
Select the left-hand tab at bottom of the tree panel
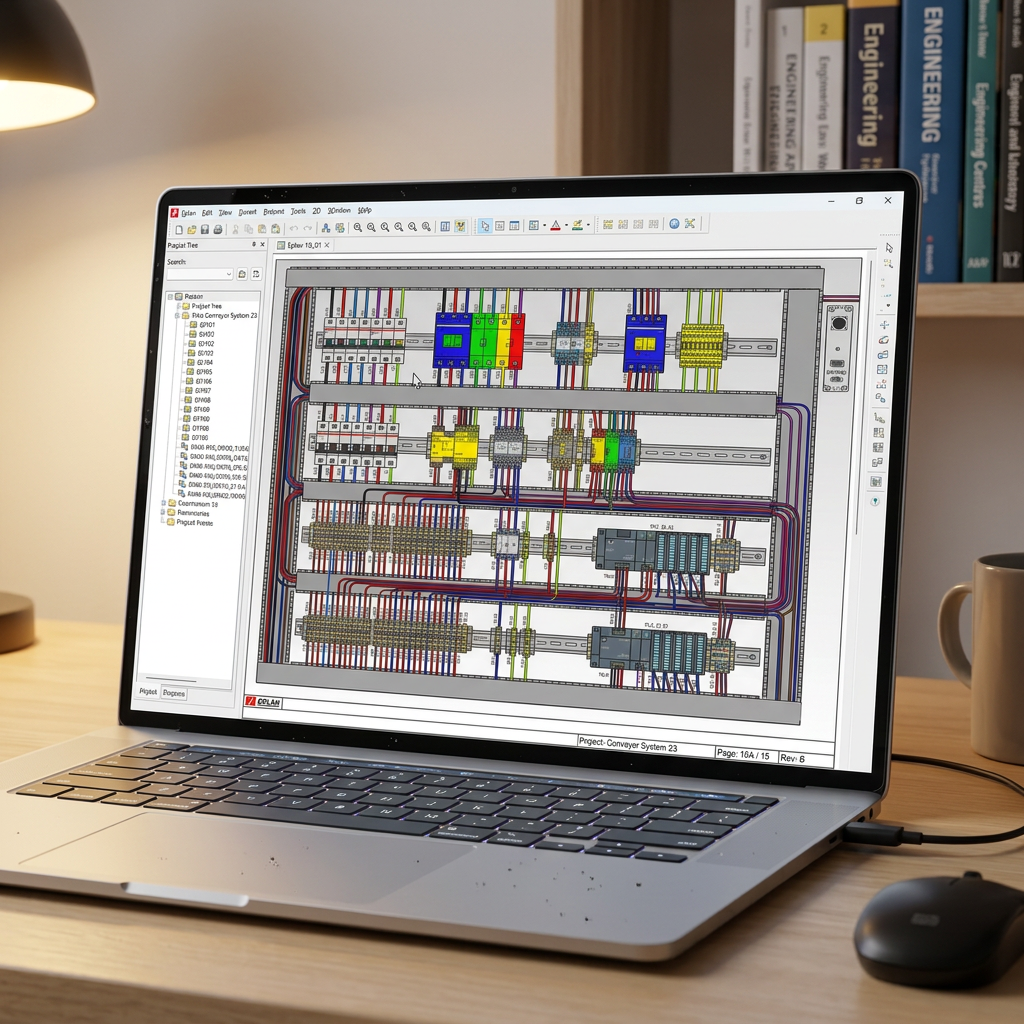pos(148,691)
